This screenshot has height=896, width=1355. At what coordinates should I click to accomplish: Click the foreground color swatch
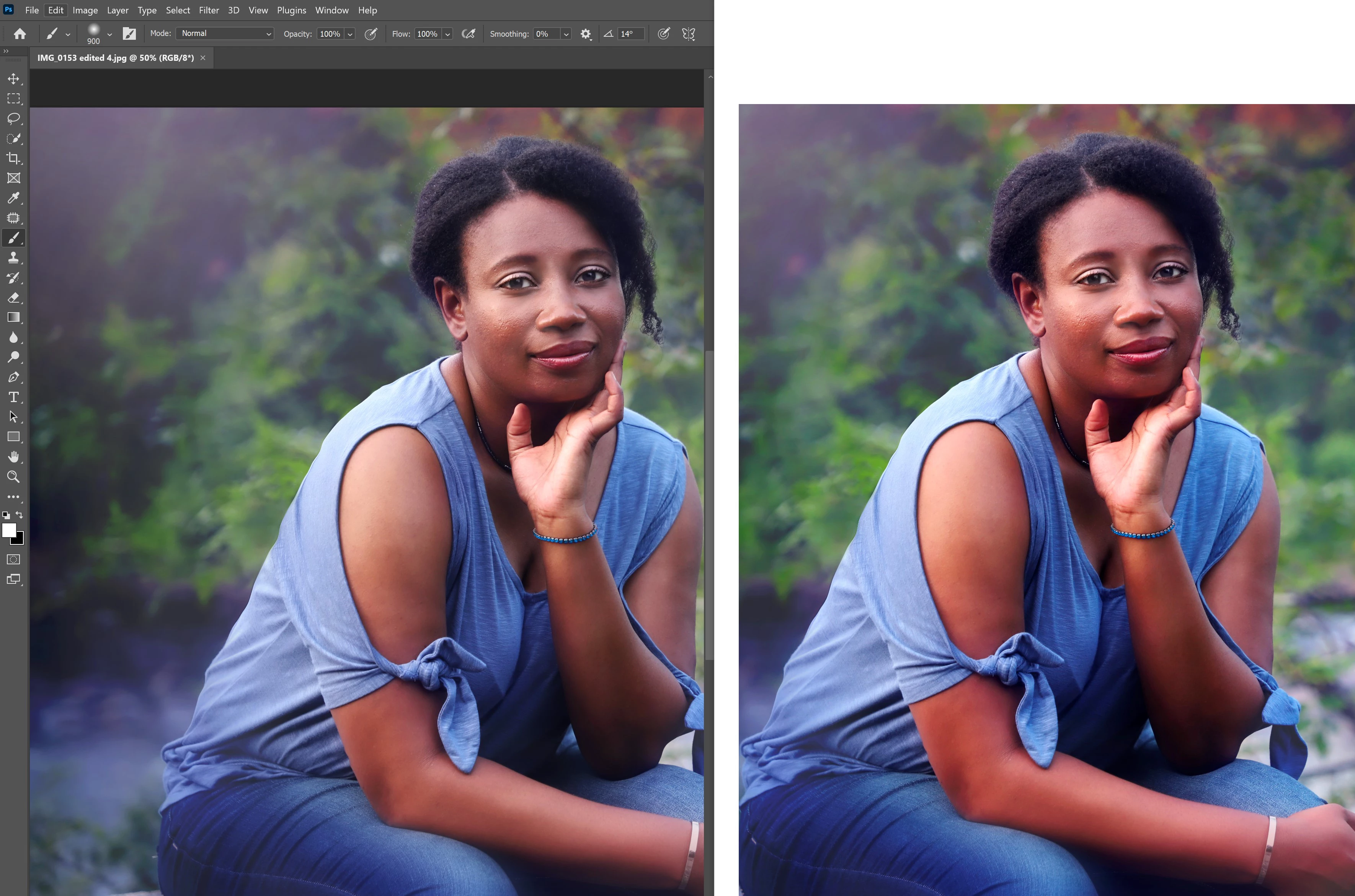coord(8,530)
